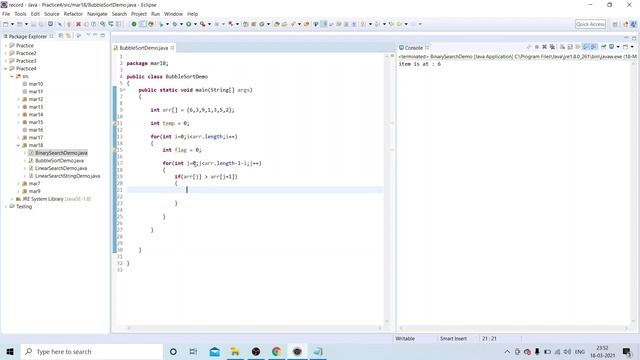Click Clear Console icon
This screenshot has height=360, width=640.
click(x=562, y=47)
